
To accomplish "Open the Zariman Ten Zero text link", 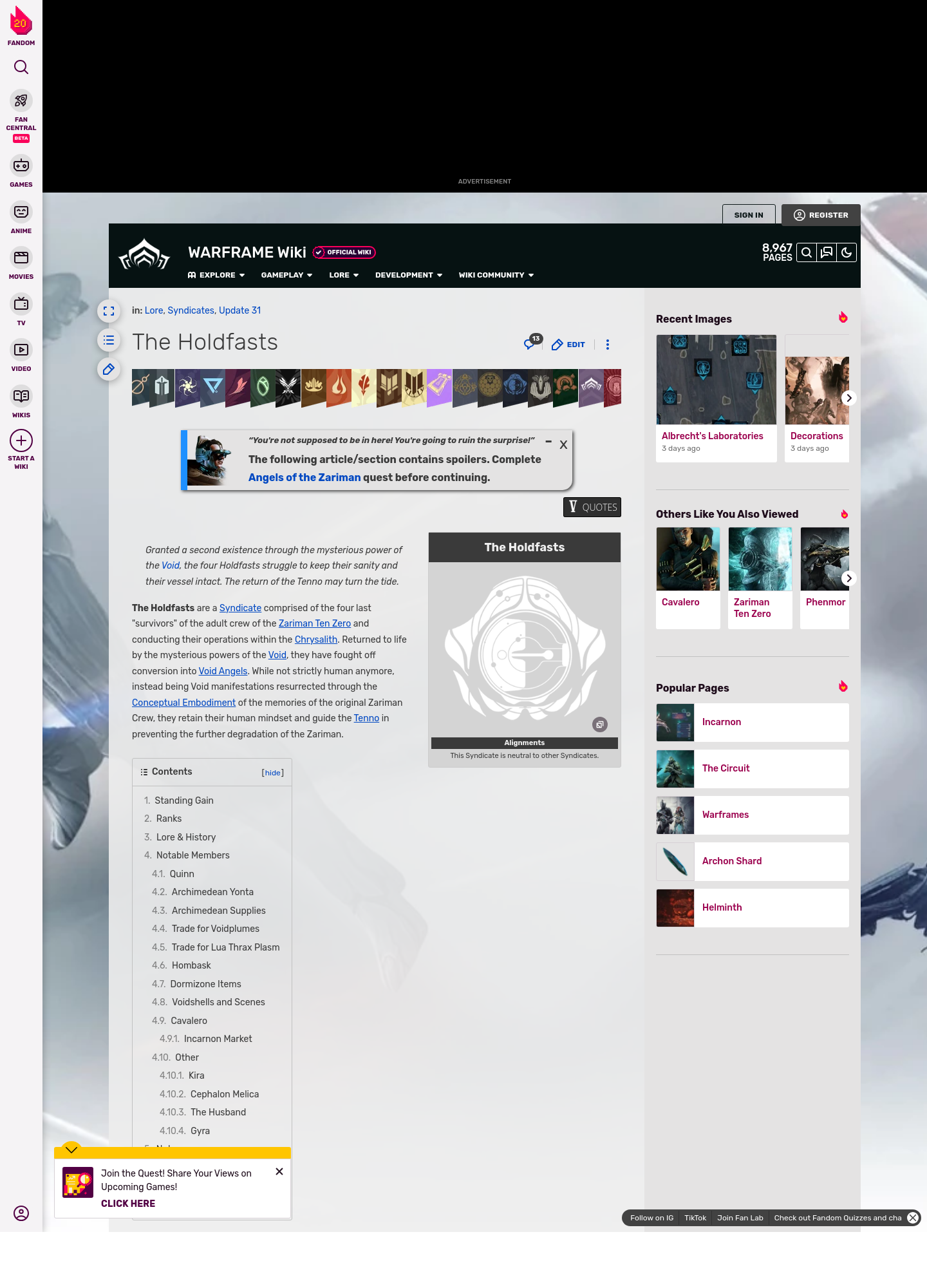I will click(315, 623).
